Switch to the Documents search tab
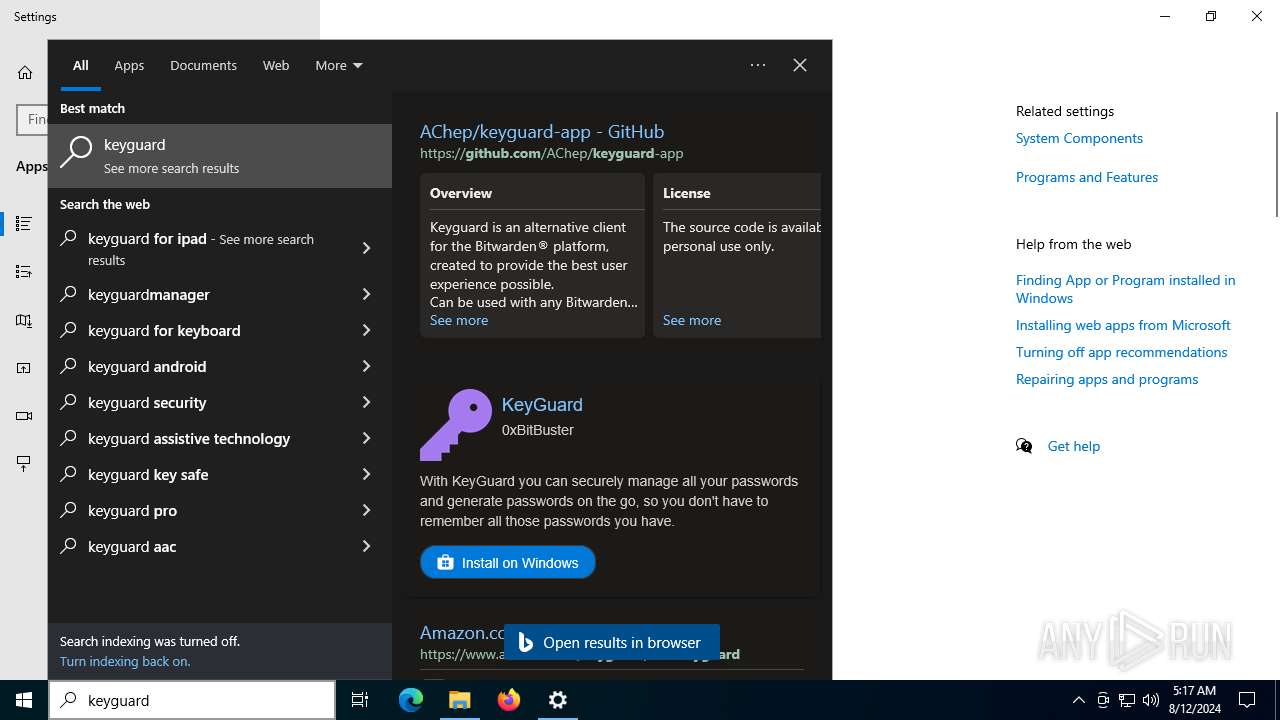Image resolution: width=1280 pixels, height=720 pixels. coord(203,65)
